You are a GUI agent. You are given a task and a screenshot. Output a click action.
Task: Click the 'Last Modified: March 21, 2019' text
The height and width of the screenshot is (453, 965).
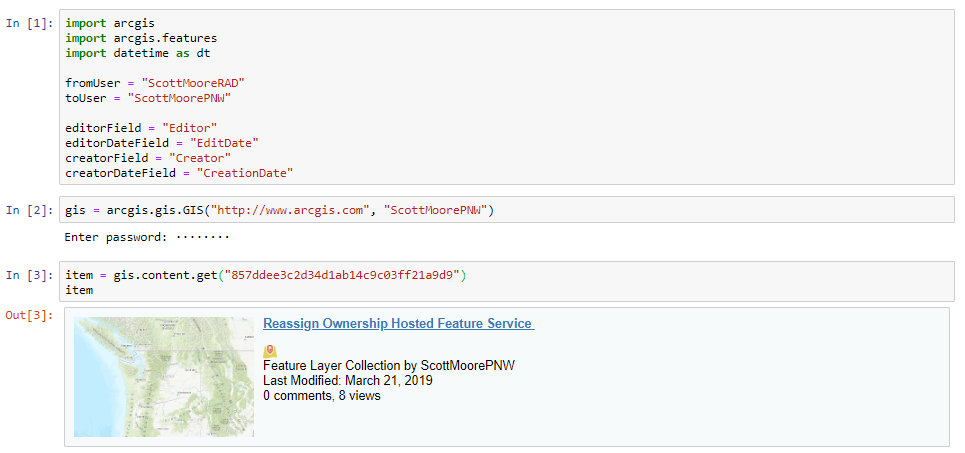(347, 381)
